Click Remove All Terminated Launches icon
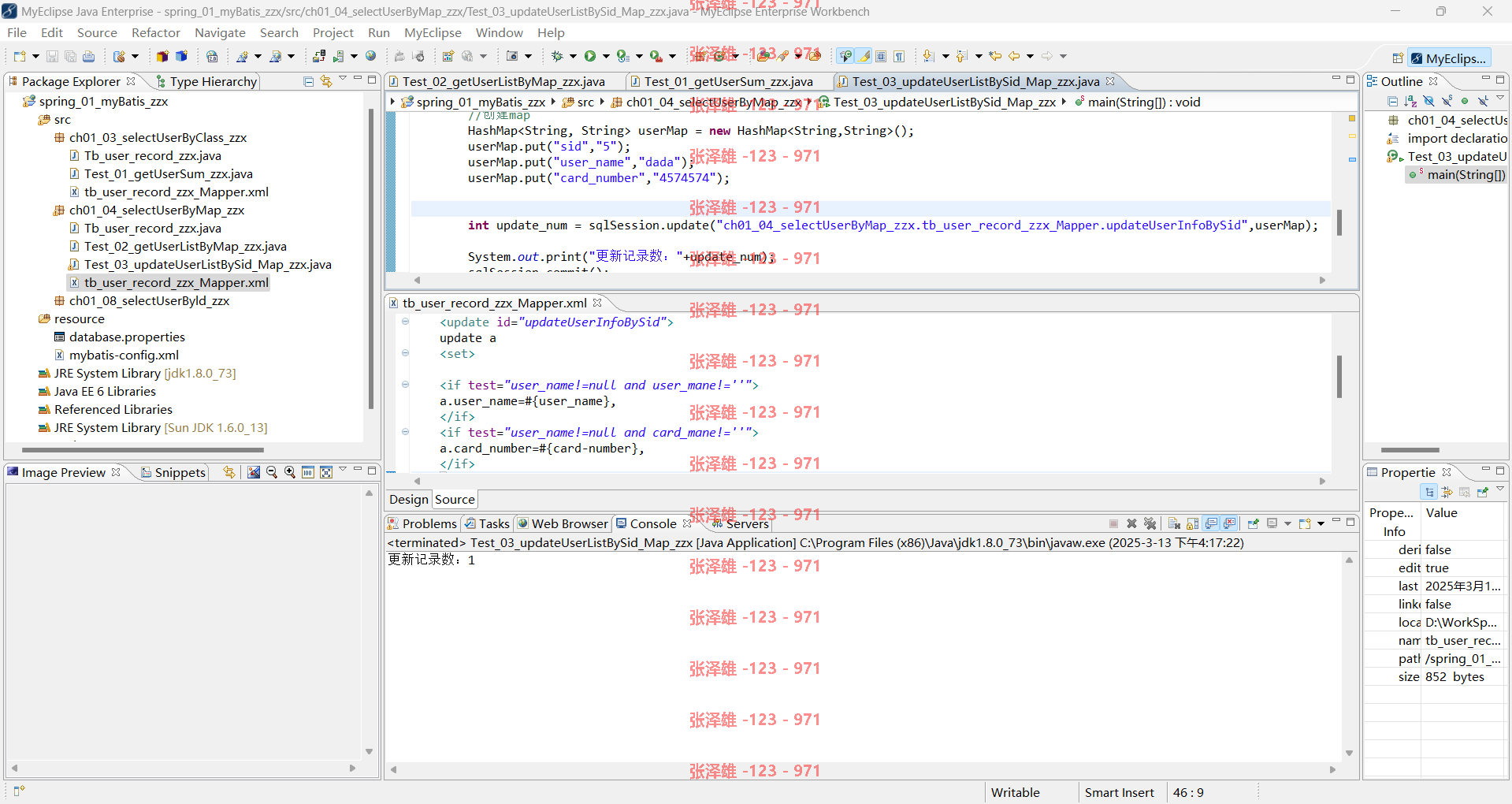The height and width of the screenshot is (804, 1512). pos(1150,523)
